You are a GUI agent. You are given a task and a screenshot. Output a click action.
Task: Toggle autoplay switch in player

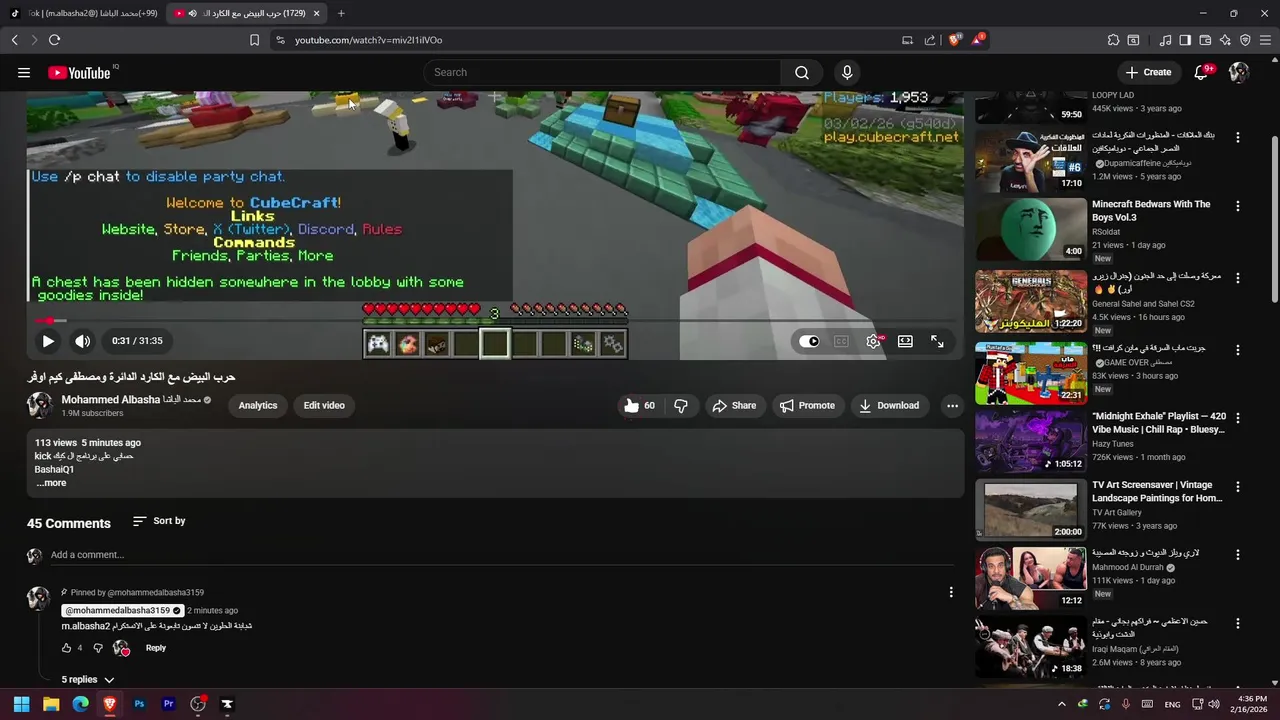pos(809,341)
